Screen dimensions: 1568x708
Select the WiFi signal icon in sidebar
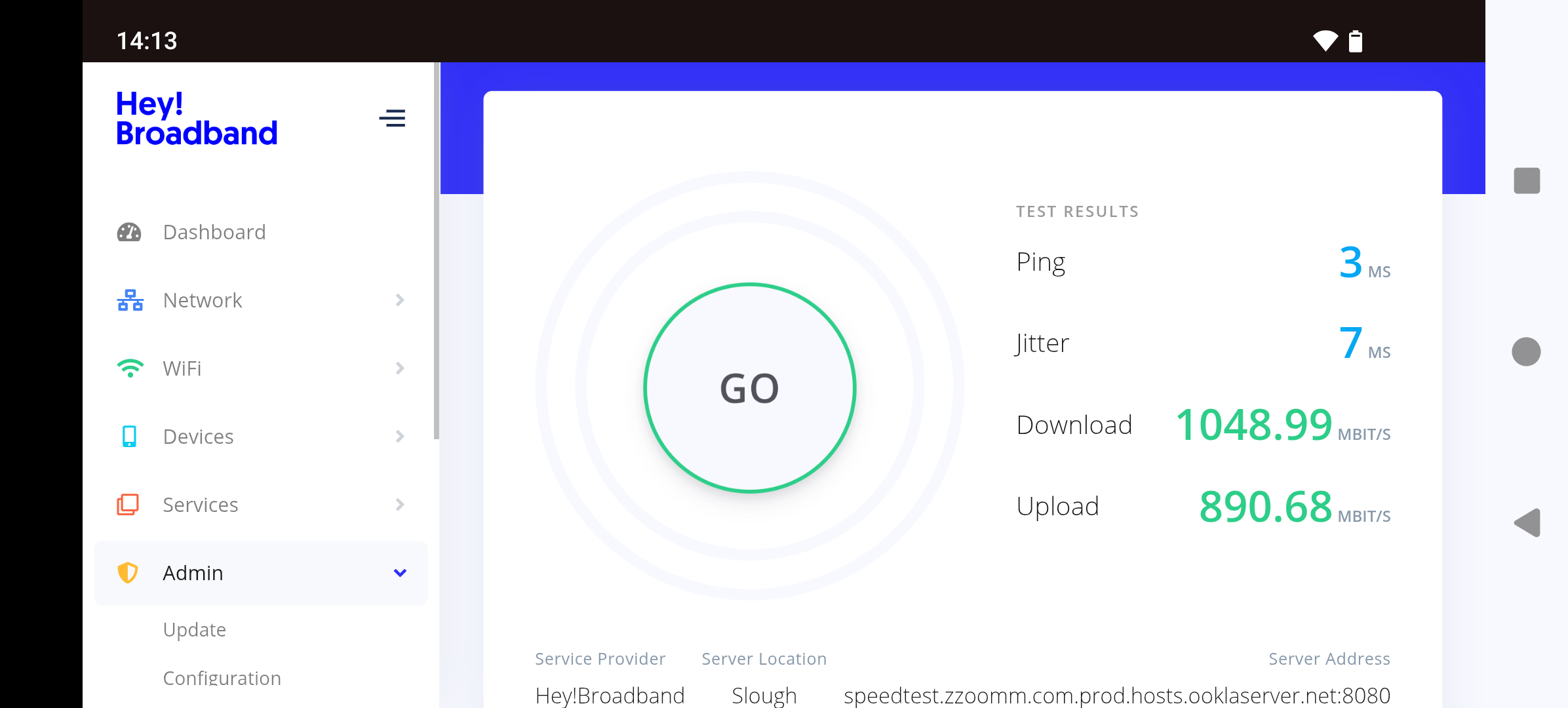pyautogui.click(x=130, y=368)
